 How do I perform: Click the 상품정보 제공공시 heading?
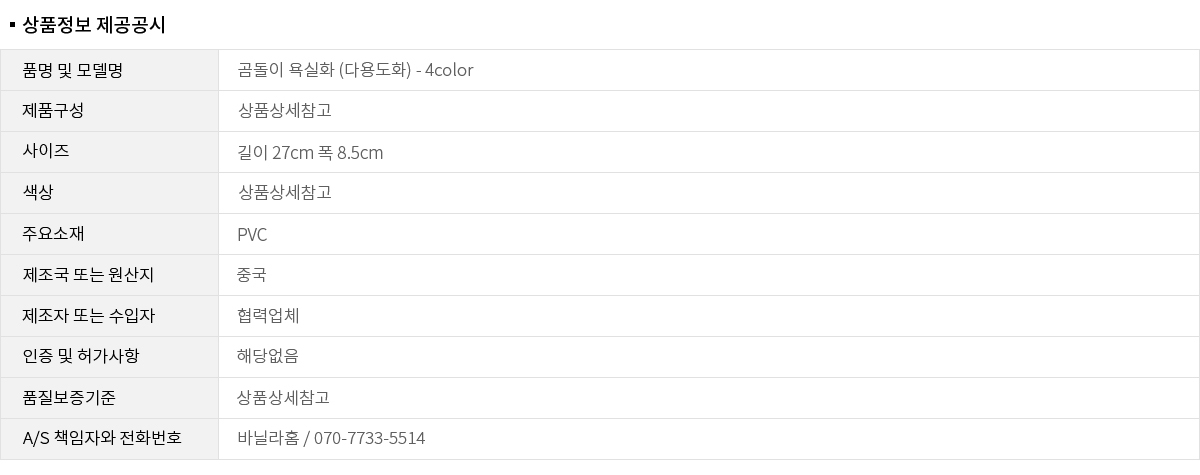tap(93, 25)
